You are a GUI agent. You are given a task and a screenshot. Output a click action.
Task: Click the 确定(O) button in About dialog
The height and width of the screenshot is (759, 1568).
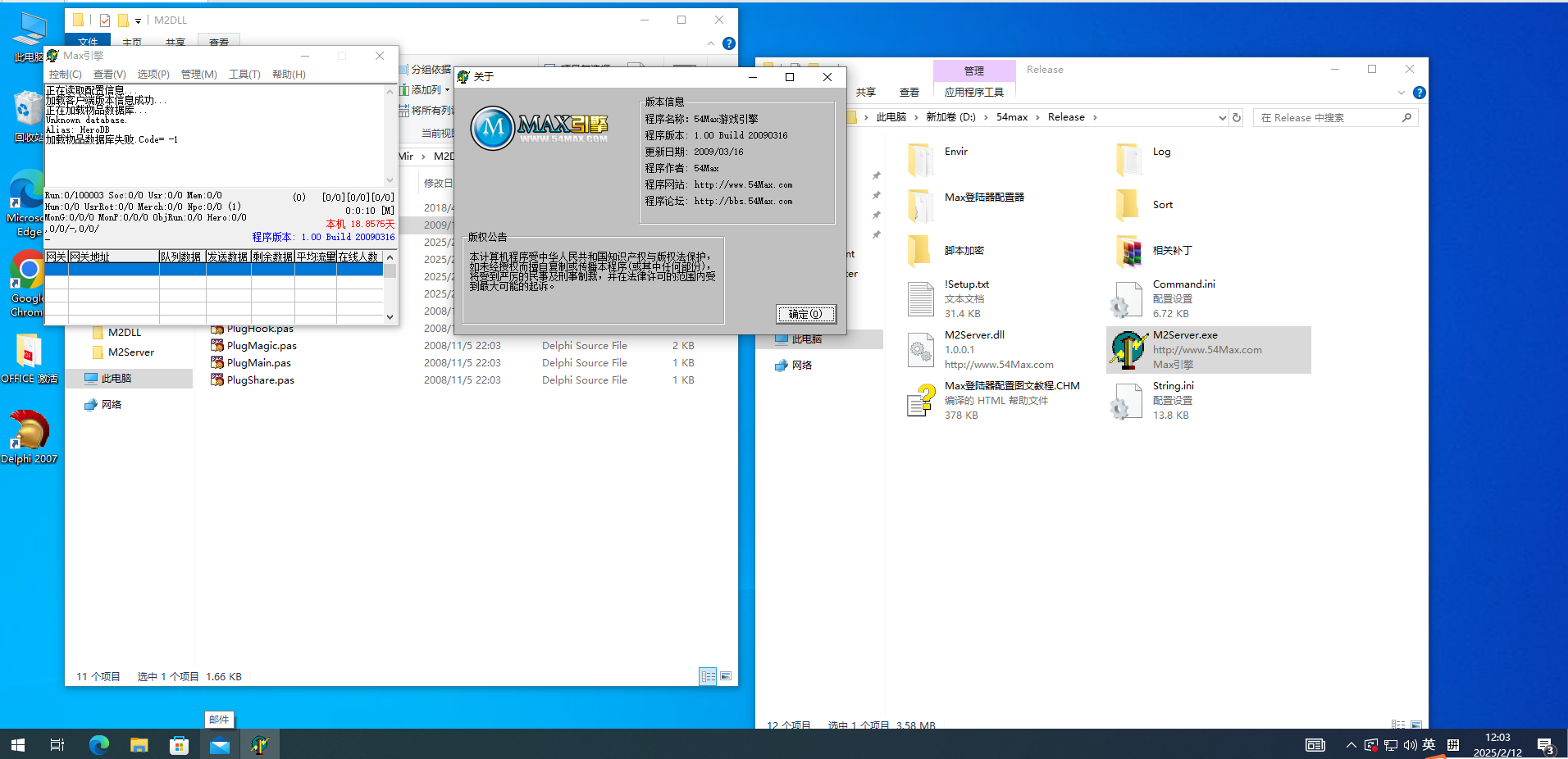(x=805, y=314)
